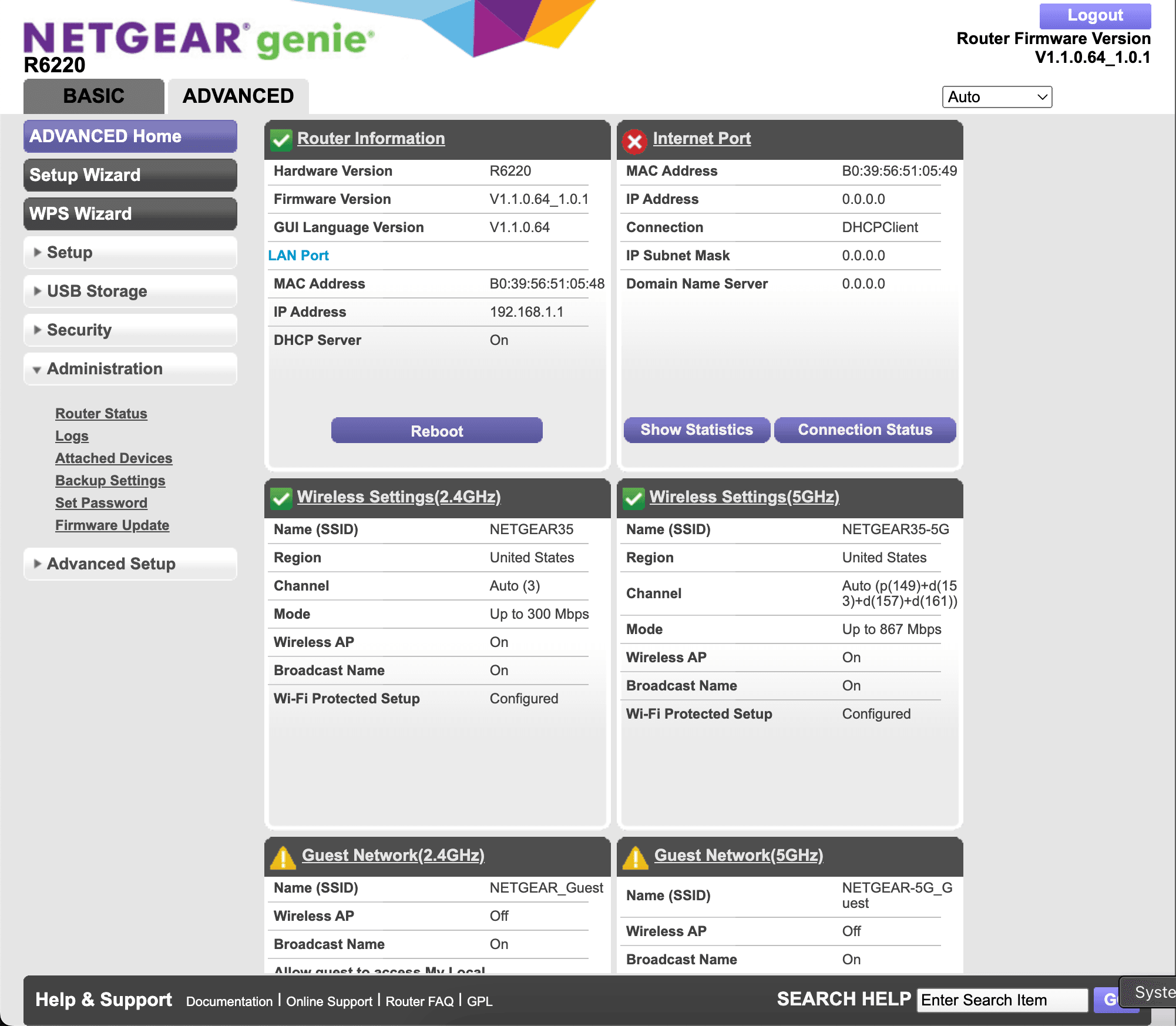Click the LAN Port label
Screen dimensions: 1176x1026
point(298,256)
